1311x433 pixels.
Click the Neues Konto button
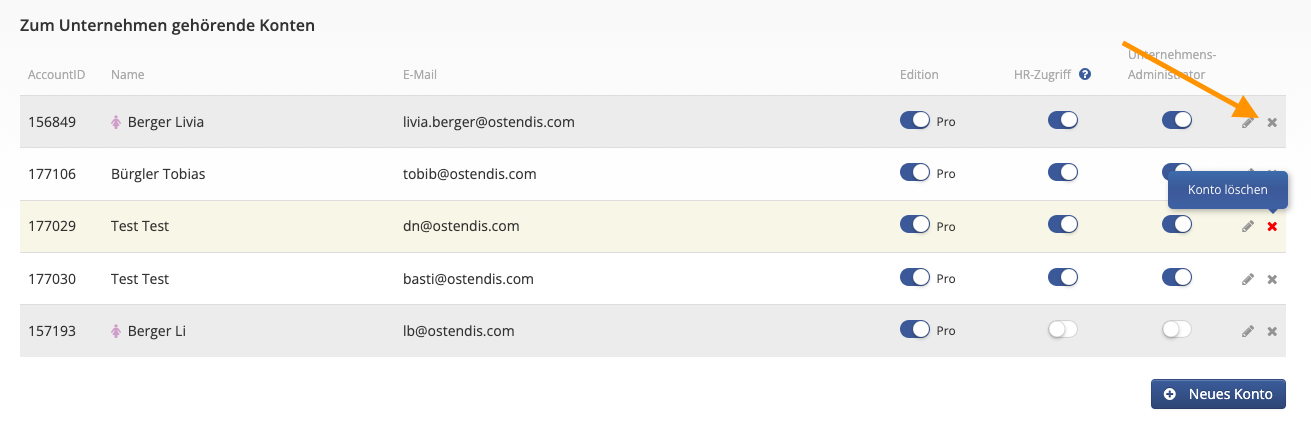(1218, 394)
